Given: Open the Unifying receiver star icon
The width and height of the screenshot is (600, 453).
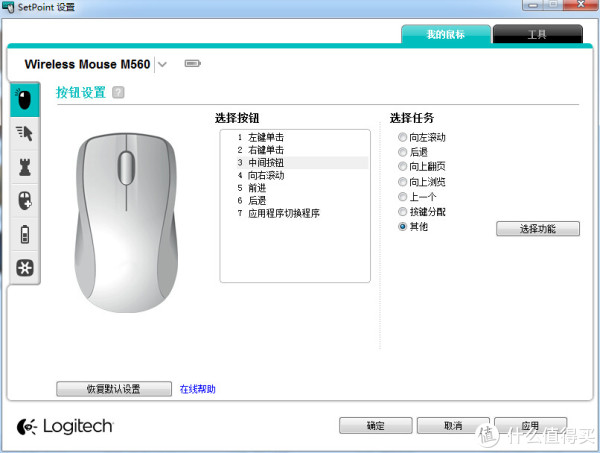Looking at the screenshot, I should [25, 267].
